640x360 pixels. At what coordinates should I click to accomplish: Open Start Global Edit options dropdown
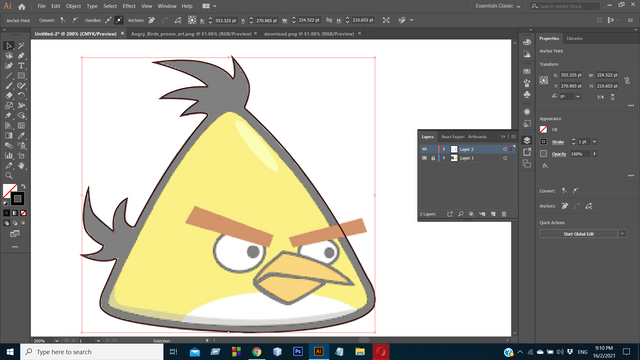tap(622, 234)
